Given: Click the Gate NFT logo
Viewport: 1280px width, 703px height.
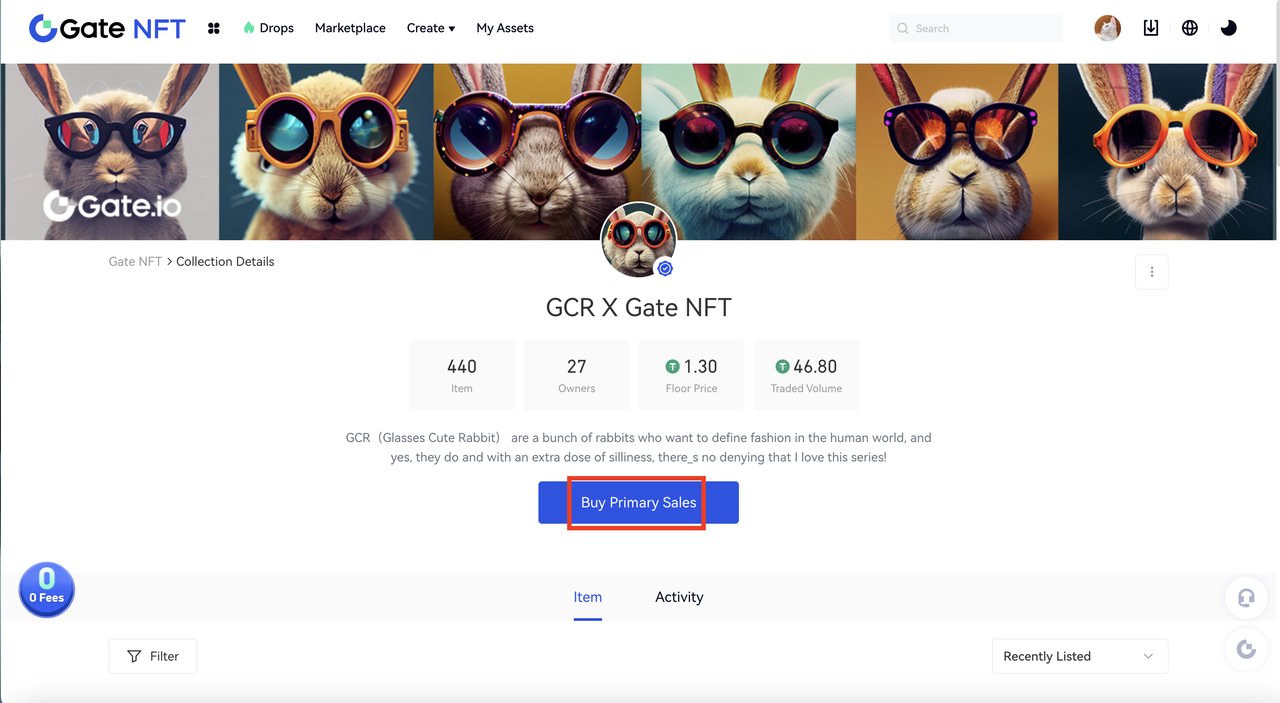Looking at the screenshot, I should pos(107,28).
